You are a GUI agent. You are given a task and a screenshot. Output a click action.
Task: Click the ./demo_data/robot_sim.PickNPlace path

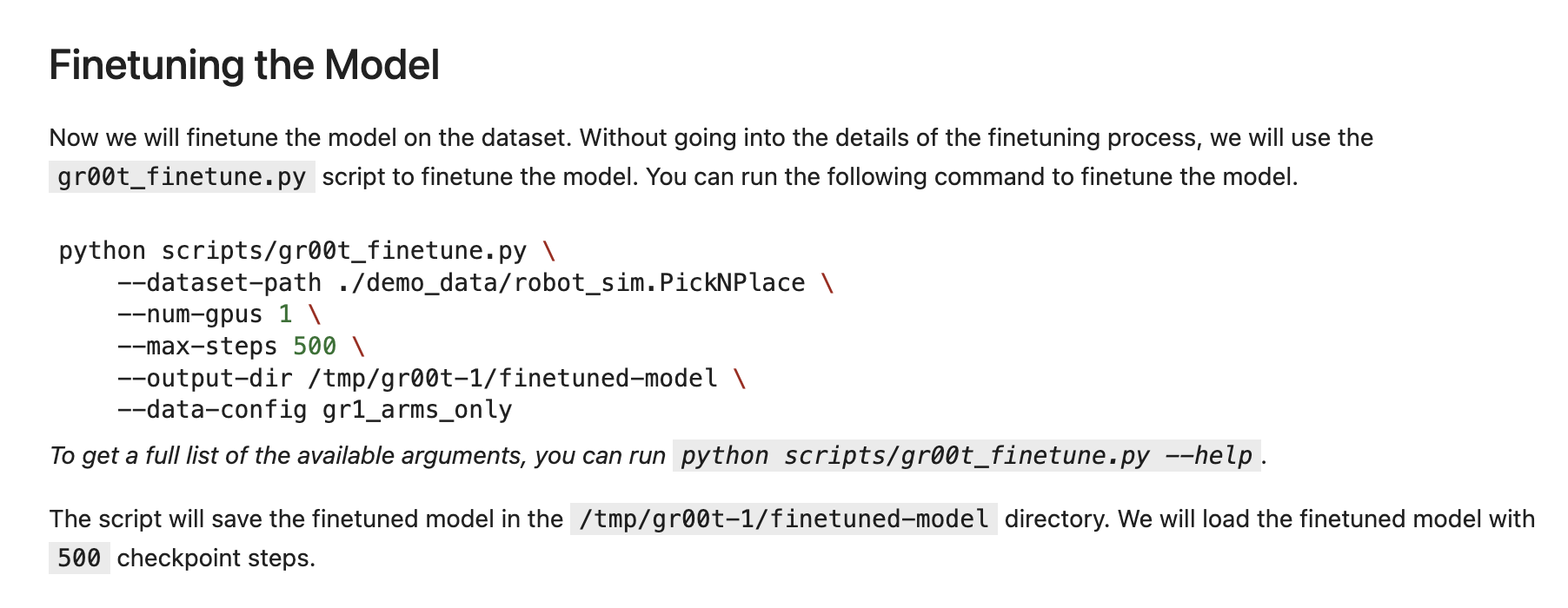571,283
